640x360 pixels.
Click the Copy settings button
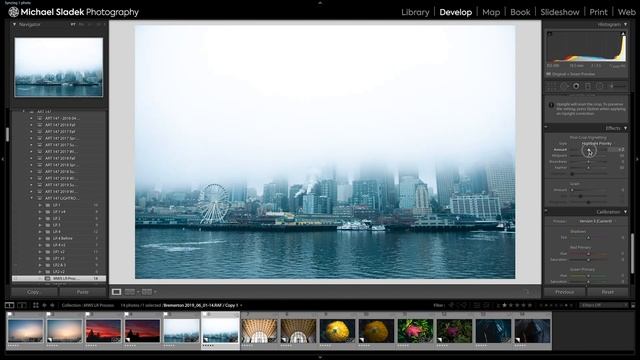pyautogui.click(x=34, y=292)
